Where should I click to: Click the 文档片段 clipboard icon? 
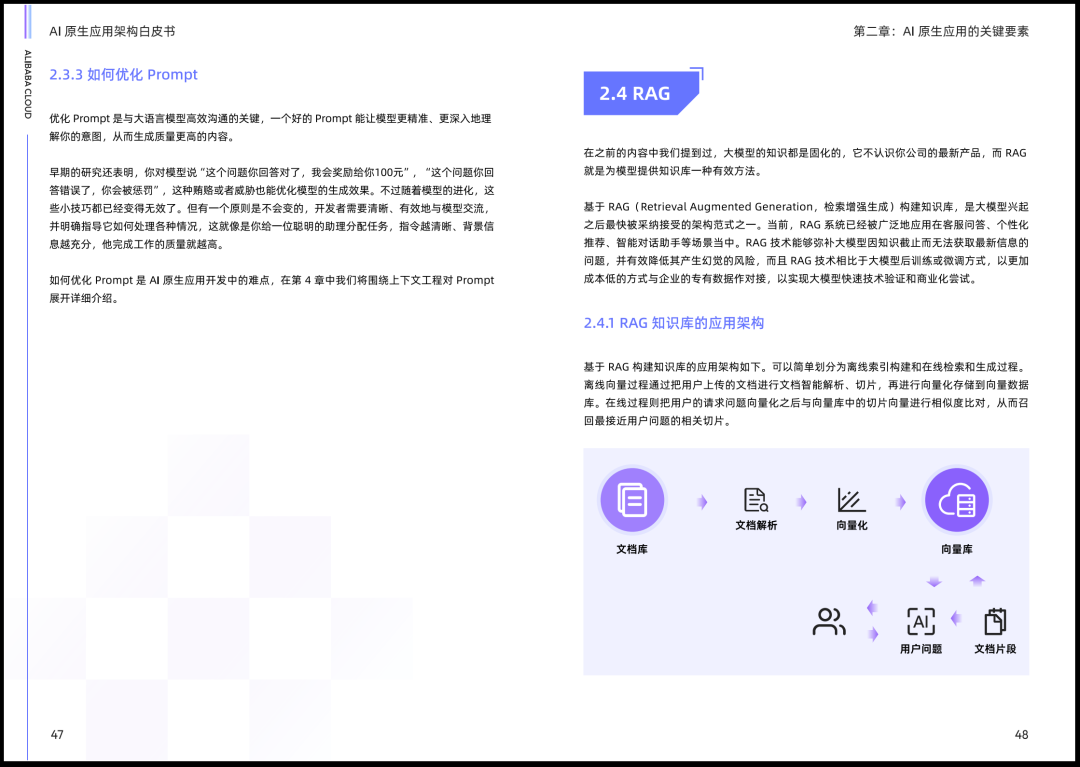[995, 622]
